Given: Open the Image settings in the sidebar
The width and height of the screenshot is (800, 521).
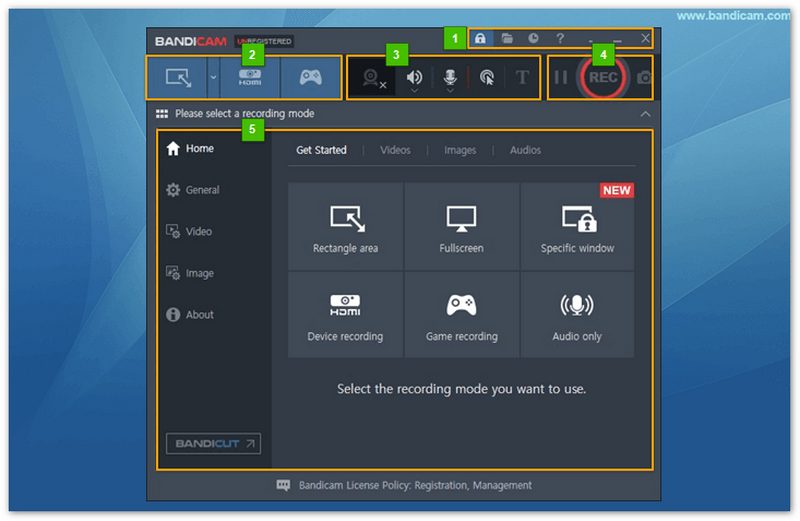Looking at the screenshot, I should (190, 273).
